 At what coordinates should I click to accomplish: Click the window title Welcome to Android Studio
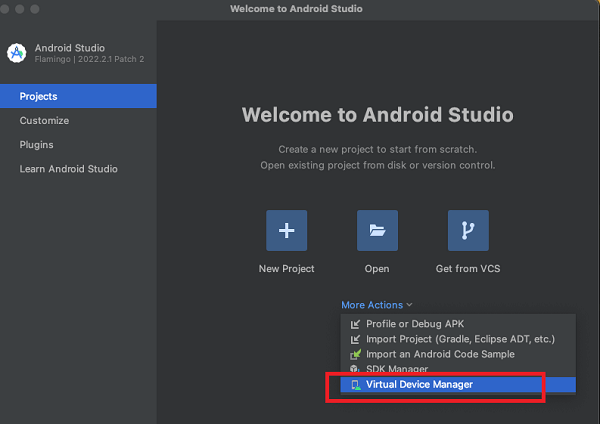pos(296,8)
